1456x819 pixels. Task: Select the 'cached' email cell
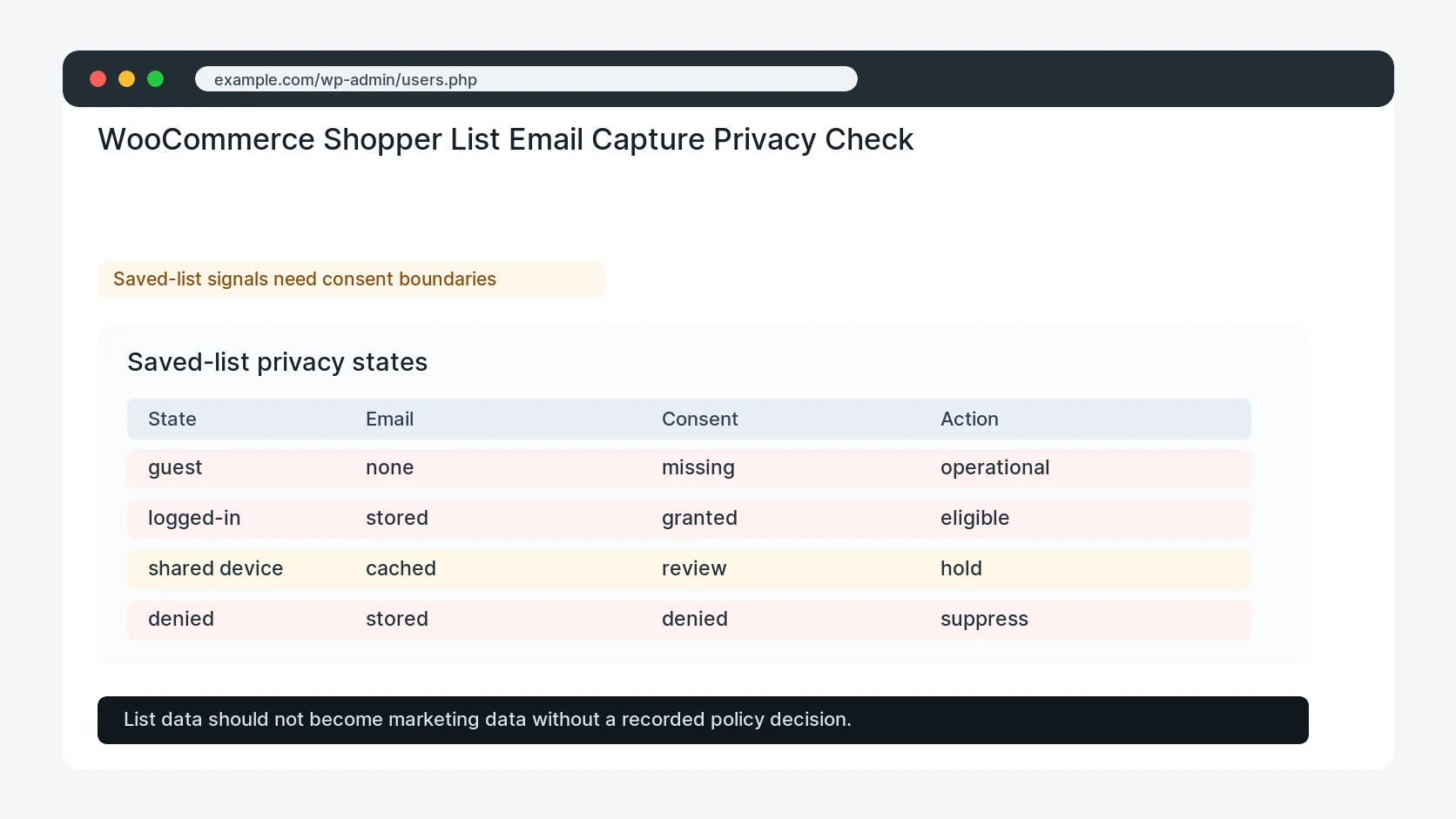(x=401, y=569)
